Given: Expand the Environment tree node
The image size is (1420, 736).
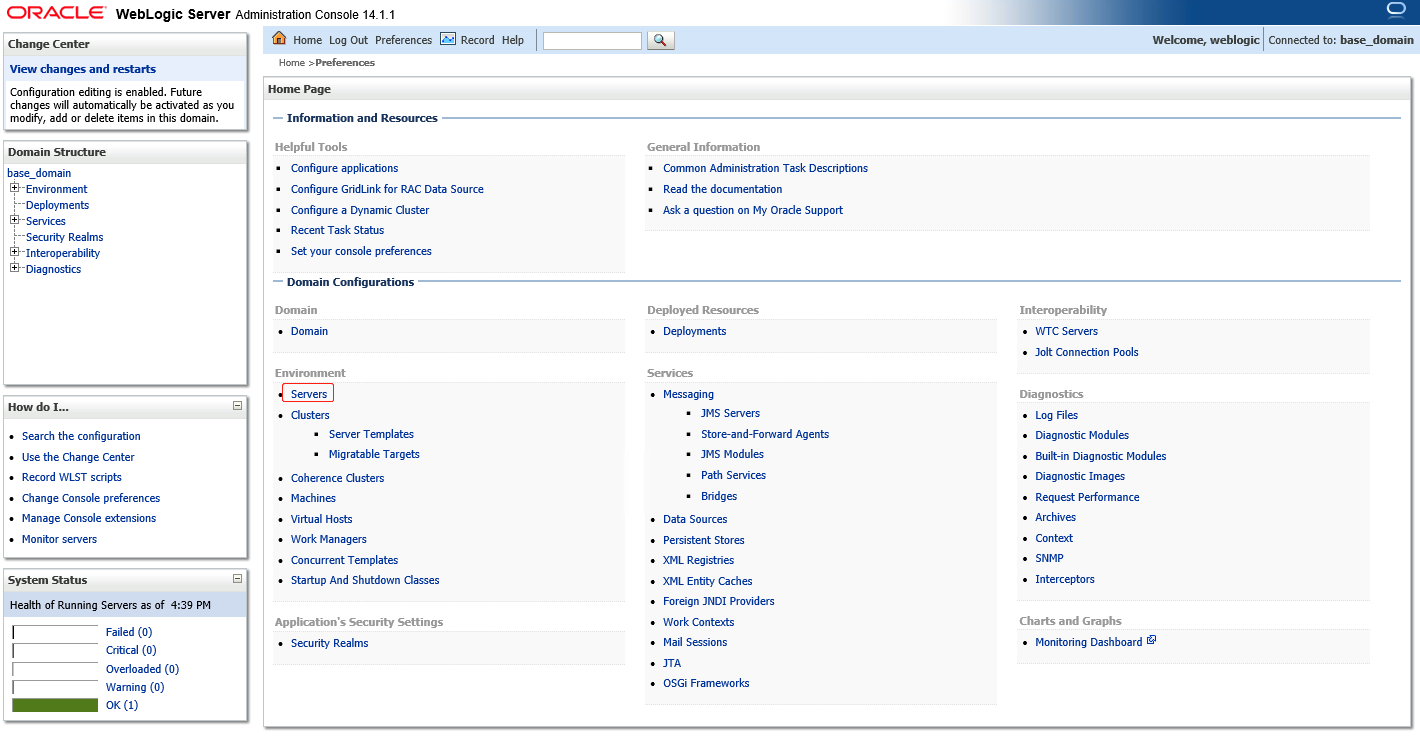Looking at the screenshot, I should 15,188.
